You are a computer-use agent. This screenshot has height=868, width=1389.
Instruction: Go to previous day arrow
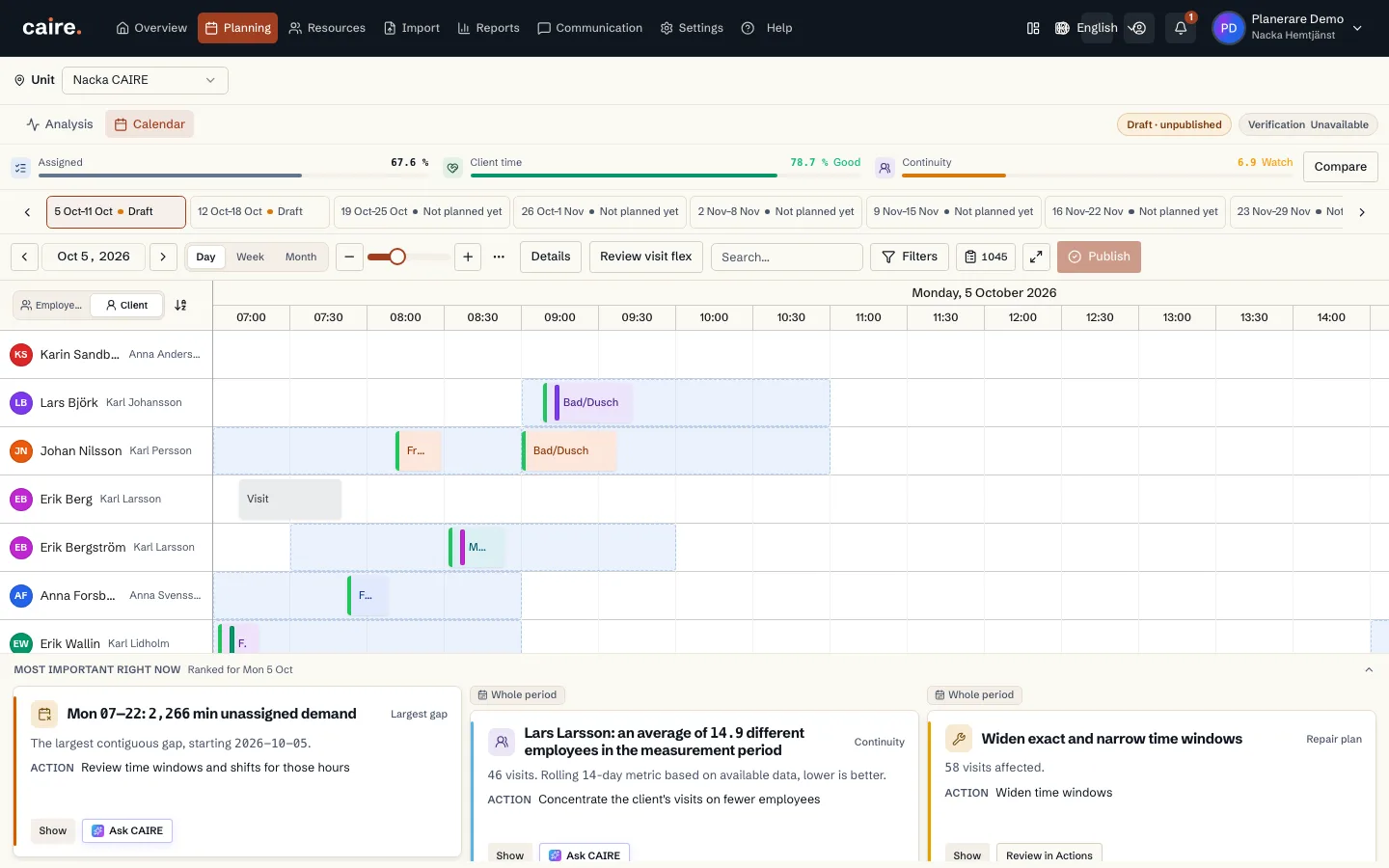[25, 257]
